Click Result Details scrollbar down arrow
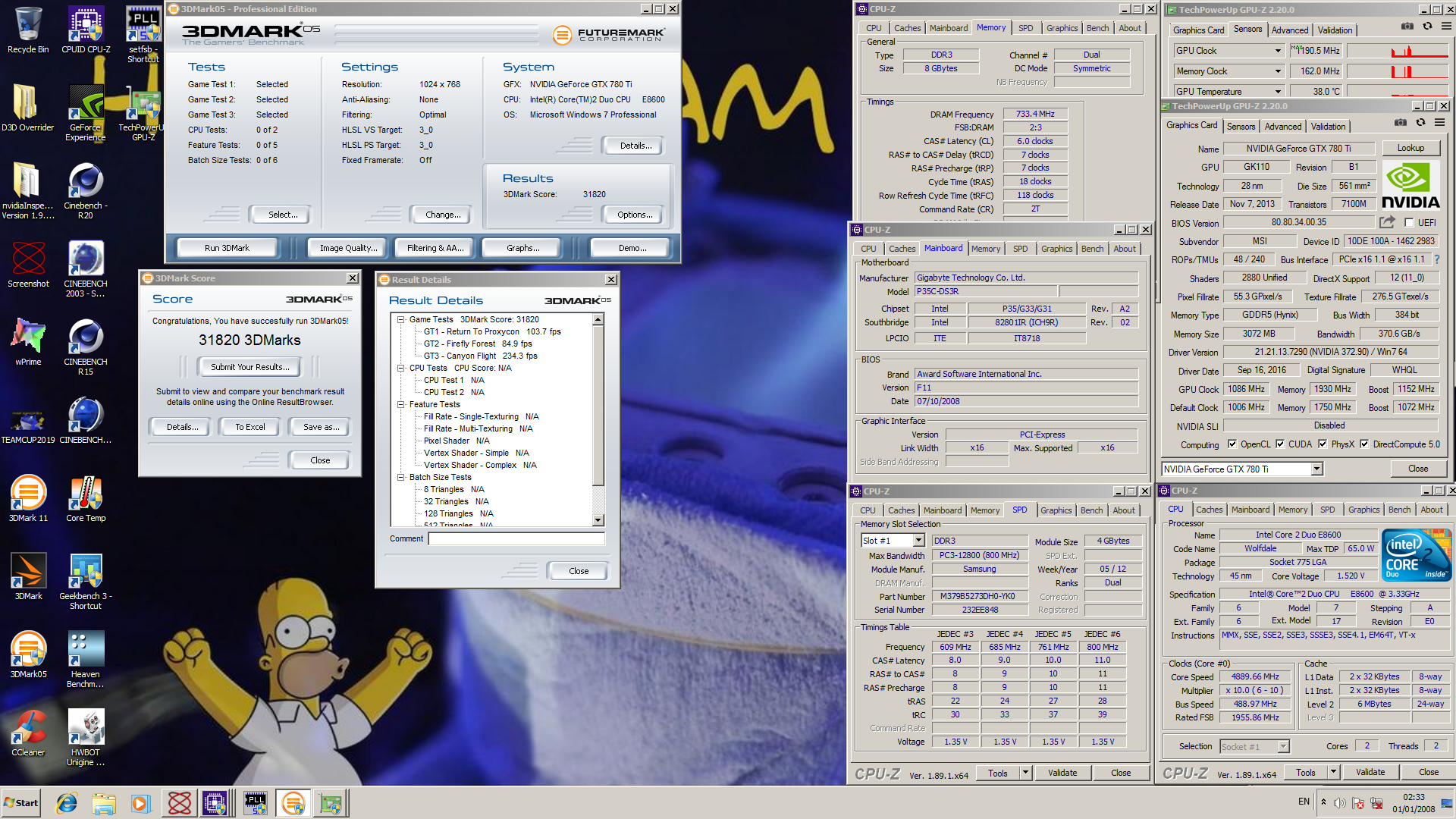 point(598,520)
